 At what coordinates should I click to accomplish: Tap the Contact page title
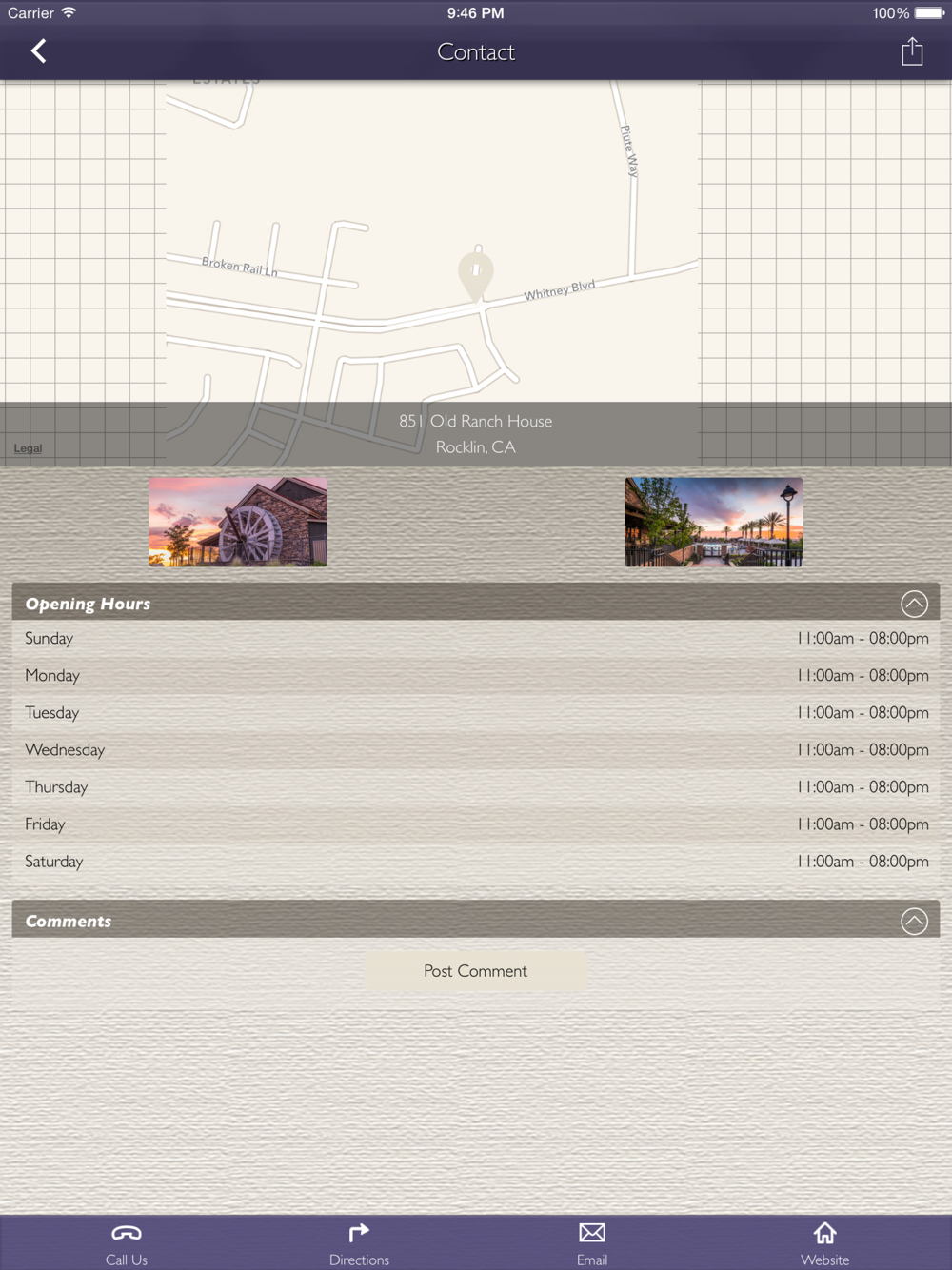pos(476,51)
